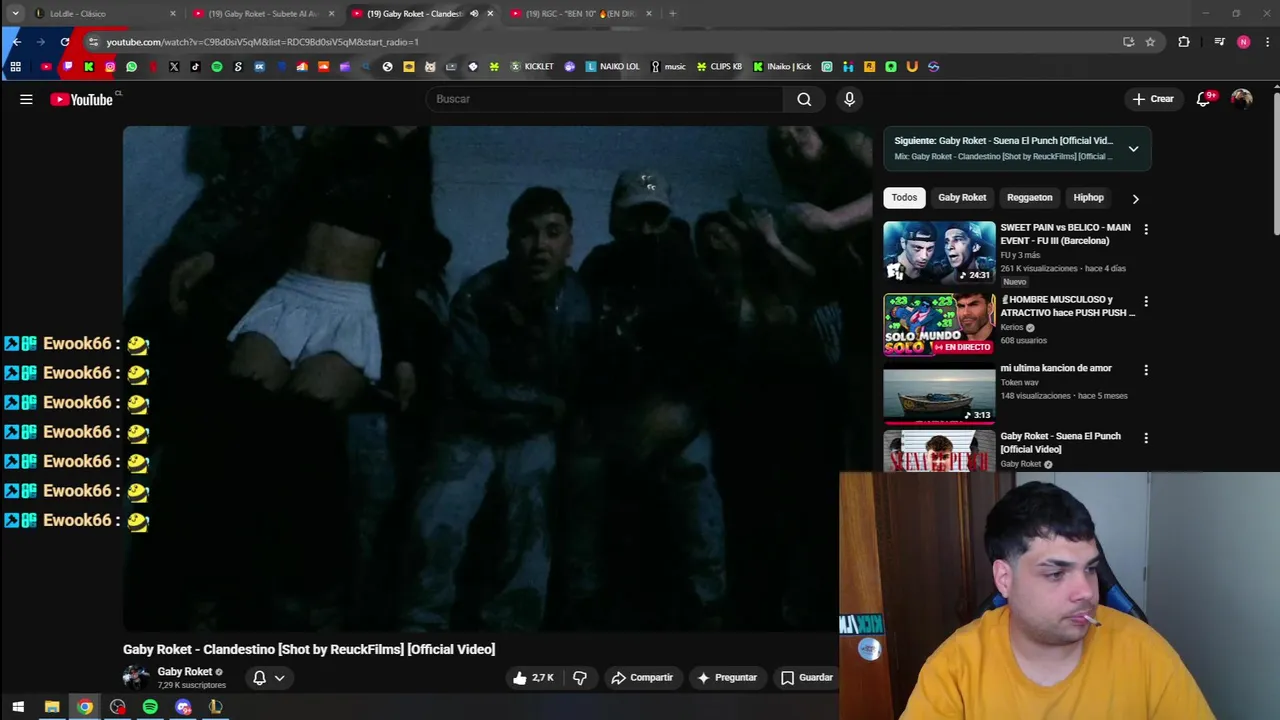Open options for HOMBRE MUSCULOSO live video
The height and width of the screenshot is (720, 1280).
1146,301
